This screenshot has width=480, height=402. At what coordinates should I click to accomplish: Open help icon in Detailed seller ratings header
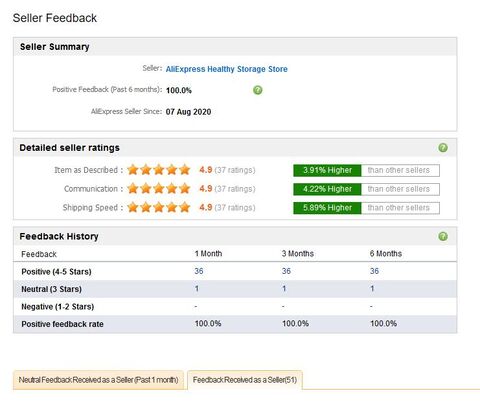pyautogui.click(x=443, y=148)
